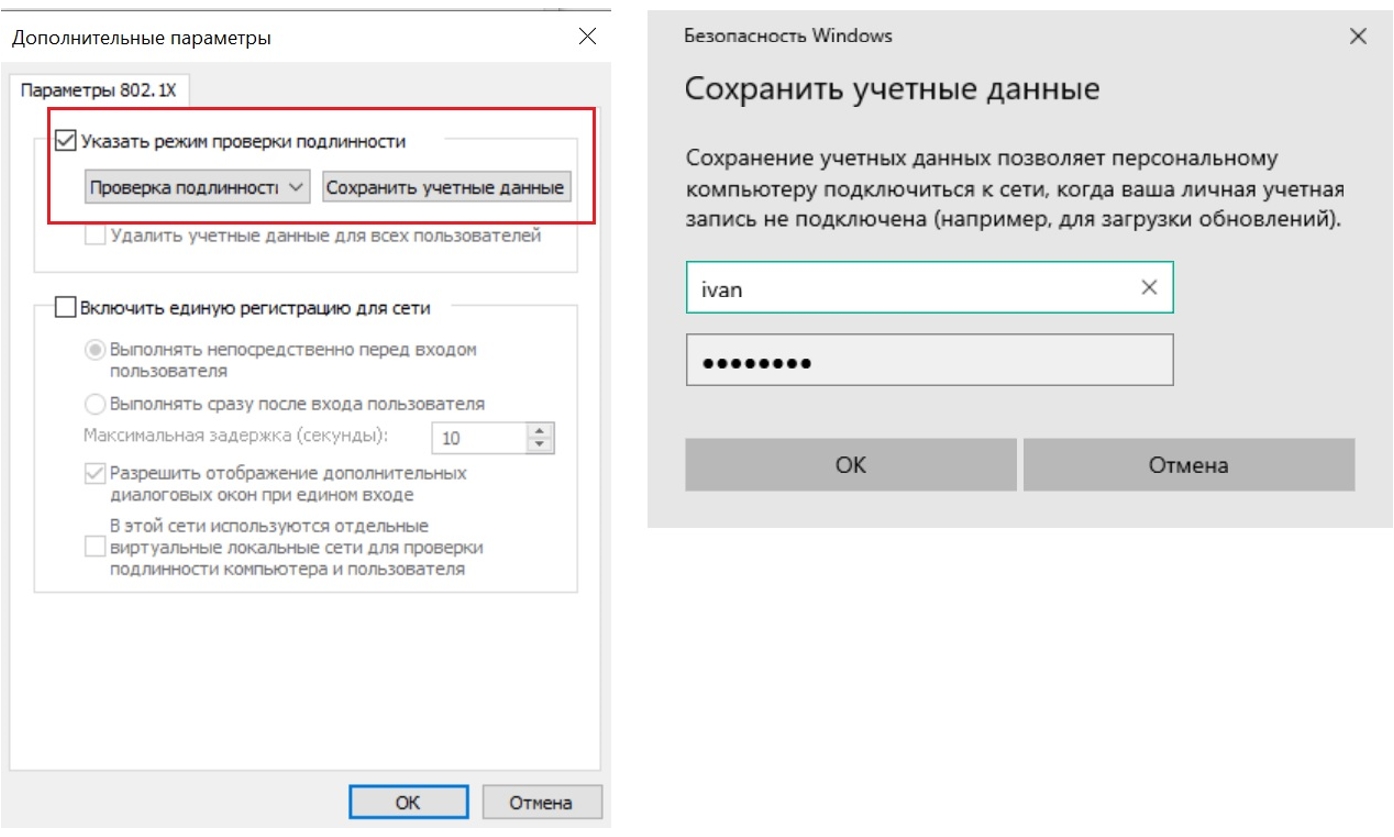Toggle Указать режим проверки подлинности checkbox
Image resolution: width=1394 pixels, height=837 pixels.
tap(66, 141)
